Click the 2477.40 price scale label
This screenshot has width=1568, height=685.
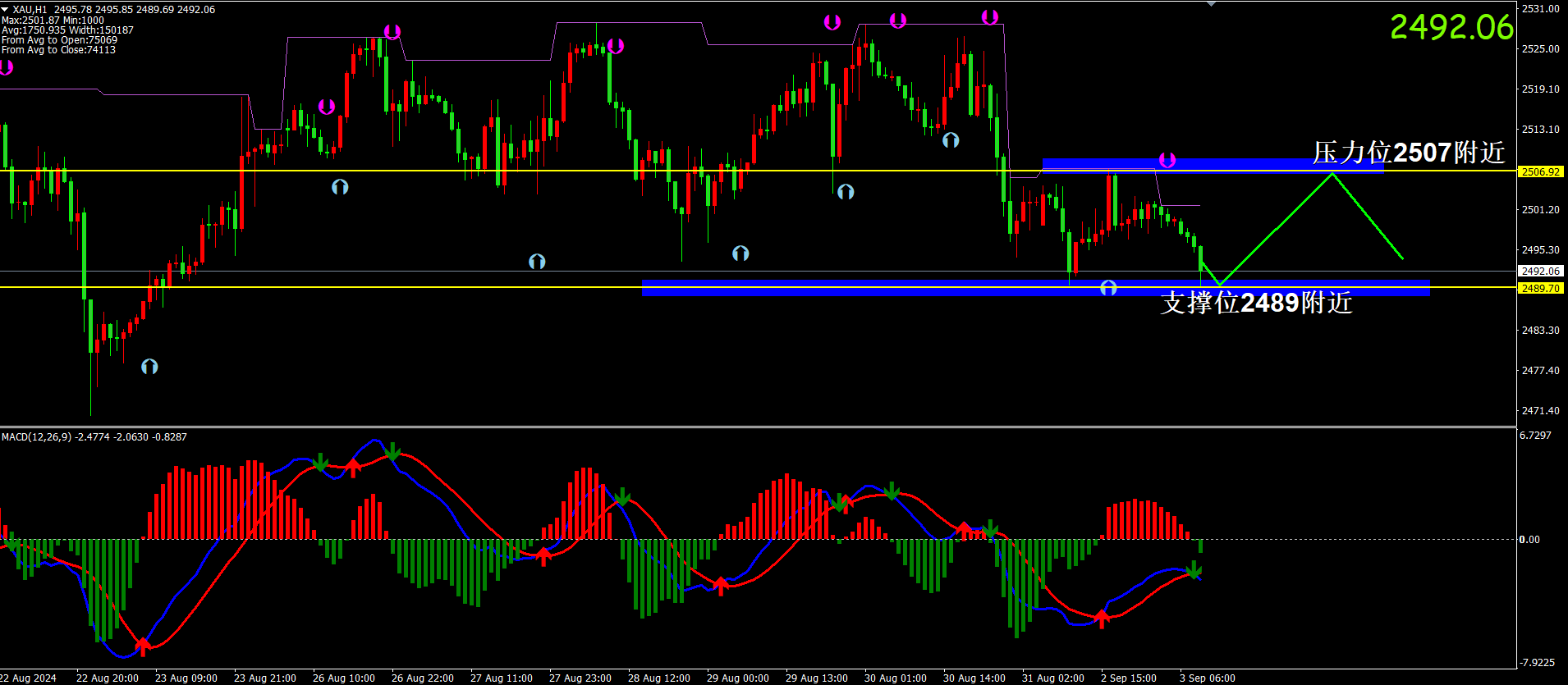[1540, 370]
